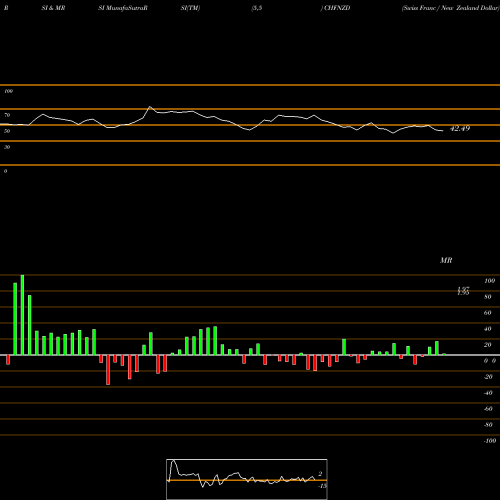The width and height of the screenshot is (500, 500).
Task: Click the MR axis label -40
Action: 488,393
